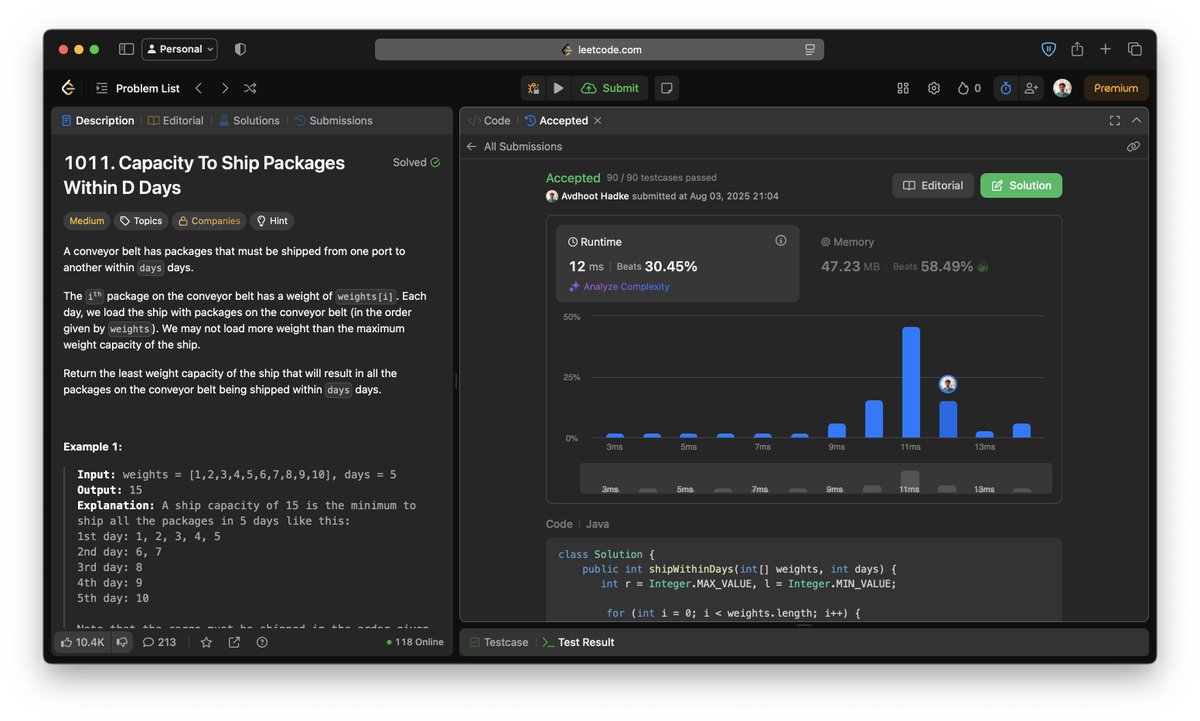Star the problem as favorite

(x=206, y=642)
